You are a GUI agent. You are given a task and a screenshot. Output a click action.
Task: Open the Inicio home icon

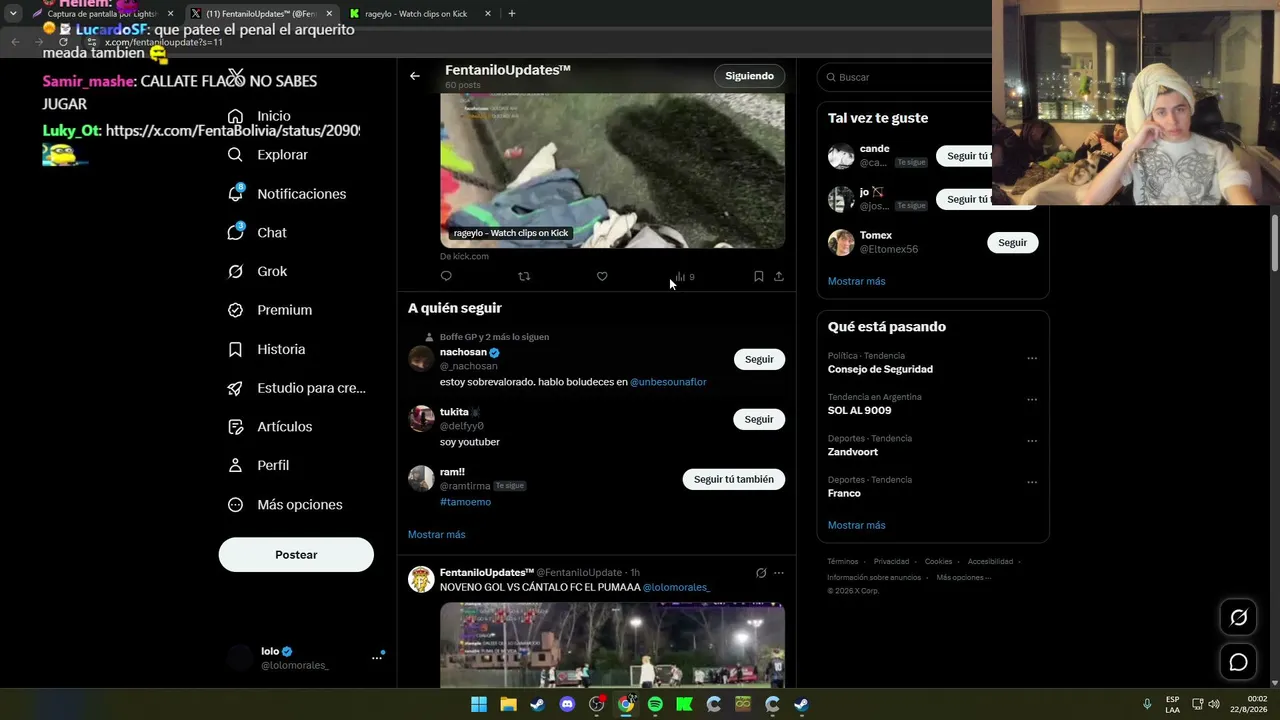pos(235,116)
